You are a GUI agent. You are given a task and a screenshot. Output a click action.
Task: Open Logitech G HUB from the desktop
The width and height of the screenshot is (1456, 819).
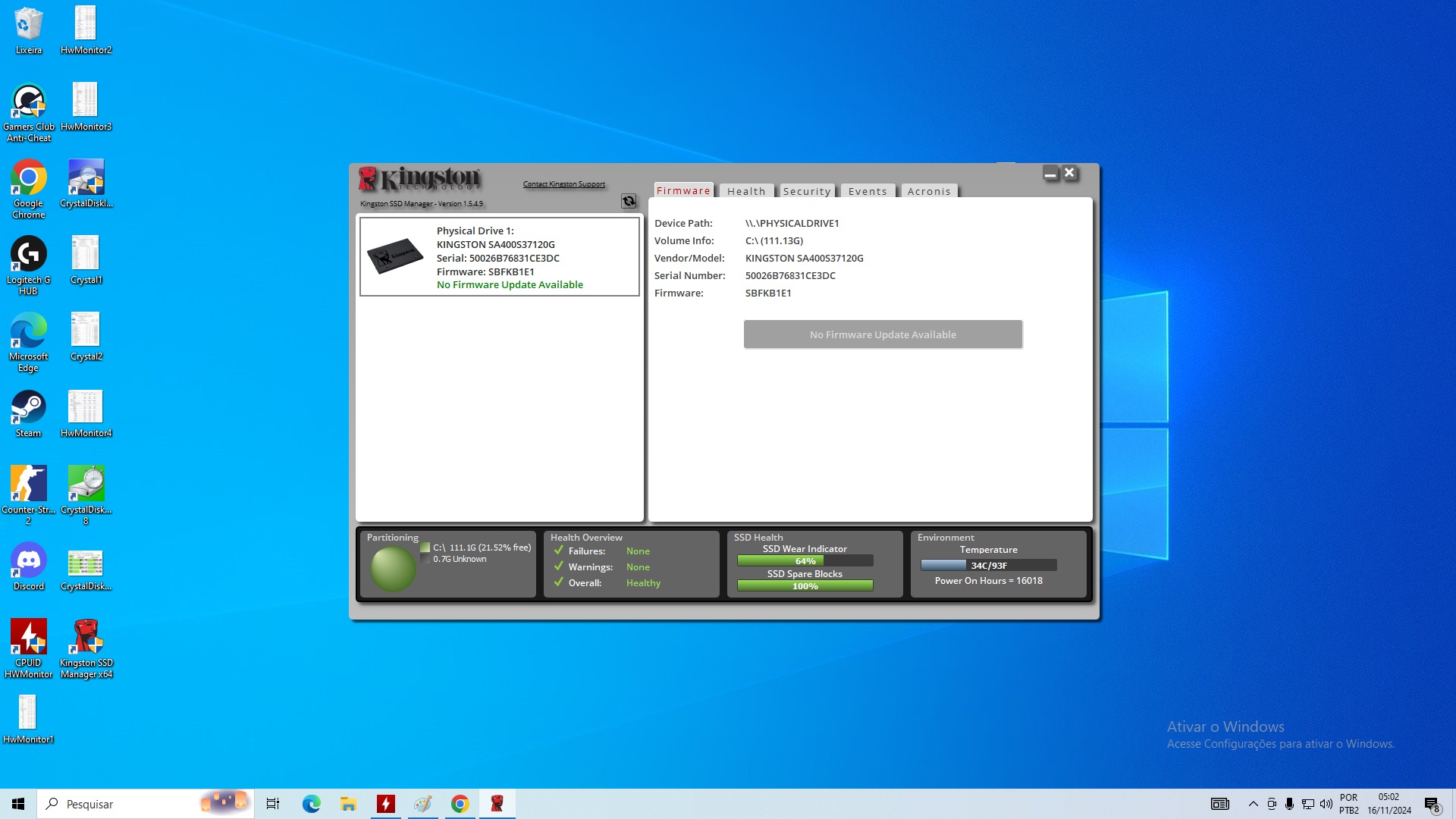tap(28, 253)
